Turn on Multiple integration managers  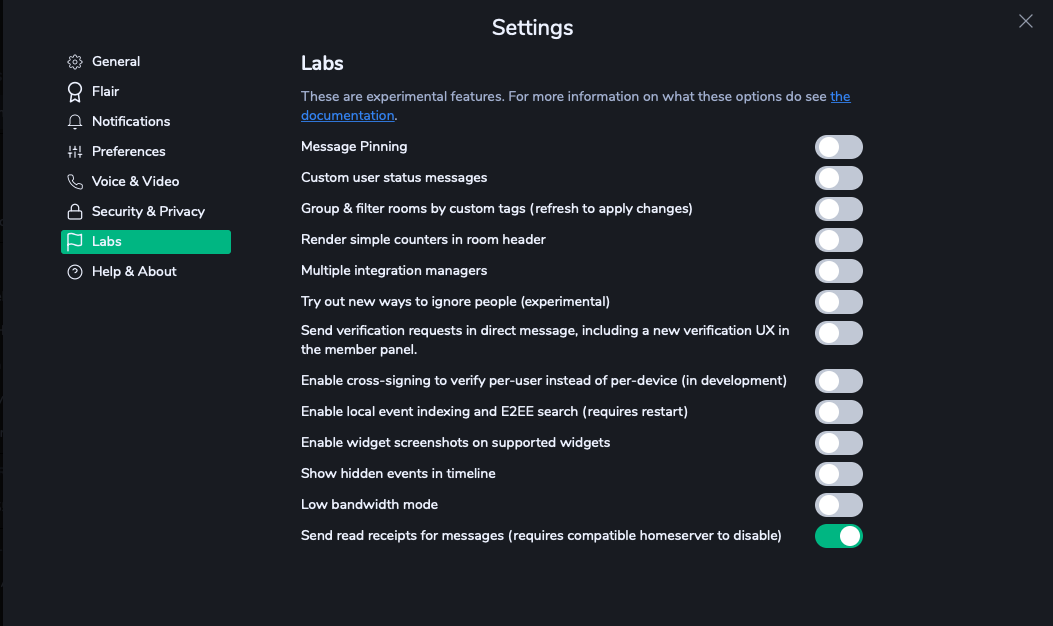pyautogui.click(x=838, y=272)
